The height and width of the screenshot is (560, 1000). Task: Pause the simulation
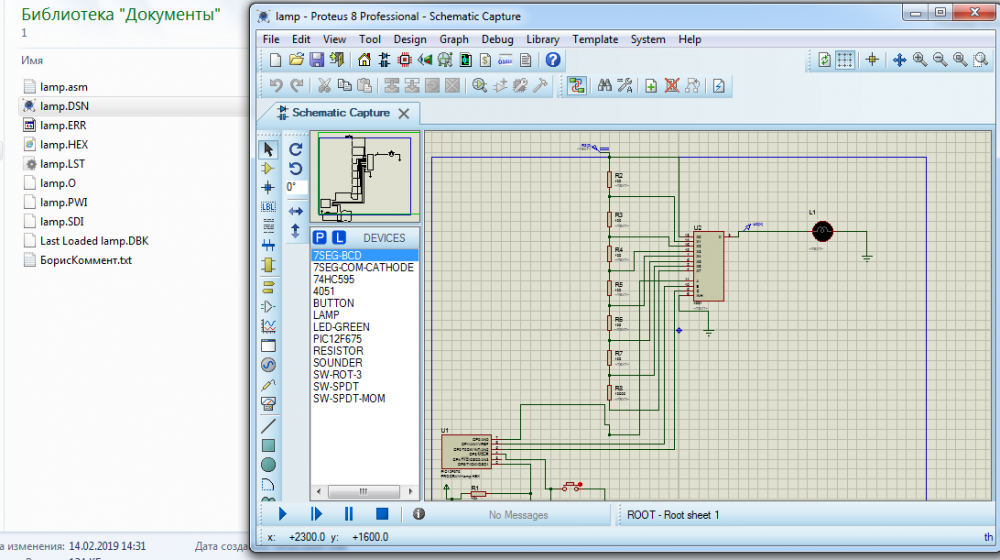point(349,514)
